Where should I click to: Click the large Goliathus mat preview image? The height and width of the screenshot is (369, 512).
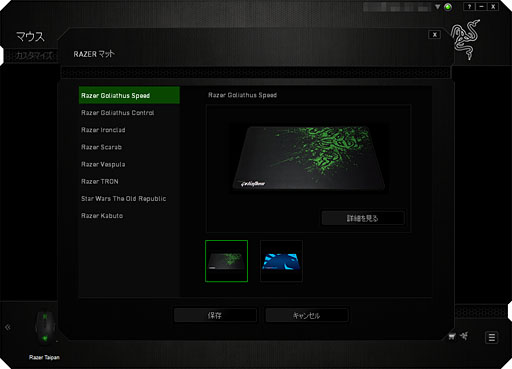click(309, 159)
